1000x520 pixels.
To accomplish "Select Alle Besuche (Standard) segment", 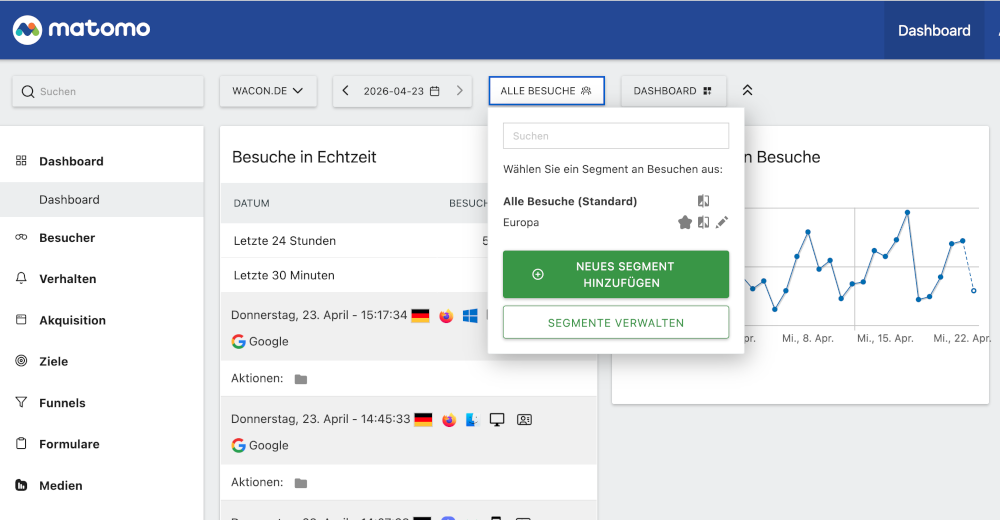I will [570, 201].
